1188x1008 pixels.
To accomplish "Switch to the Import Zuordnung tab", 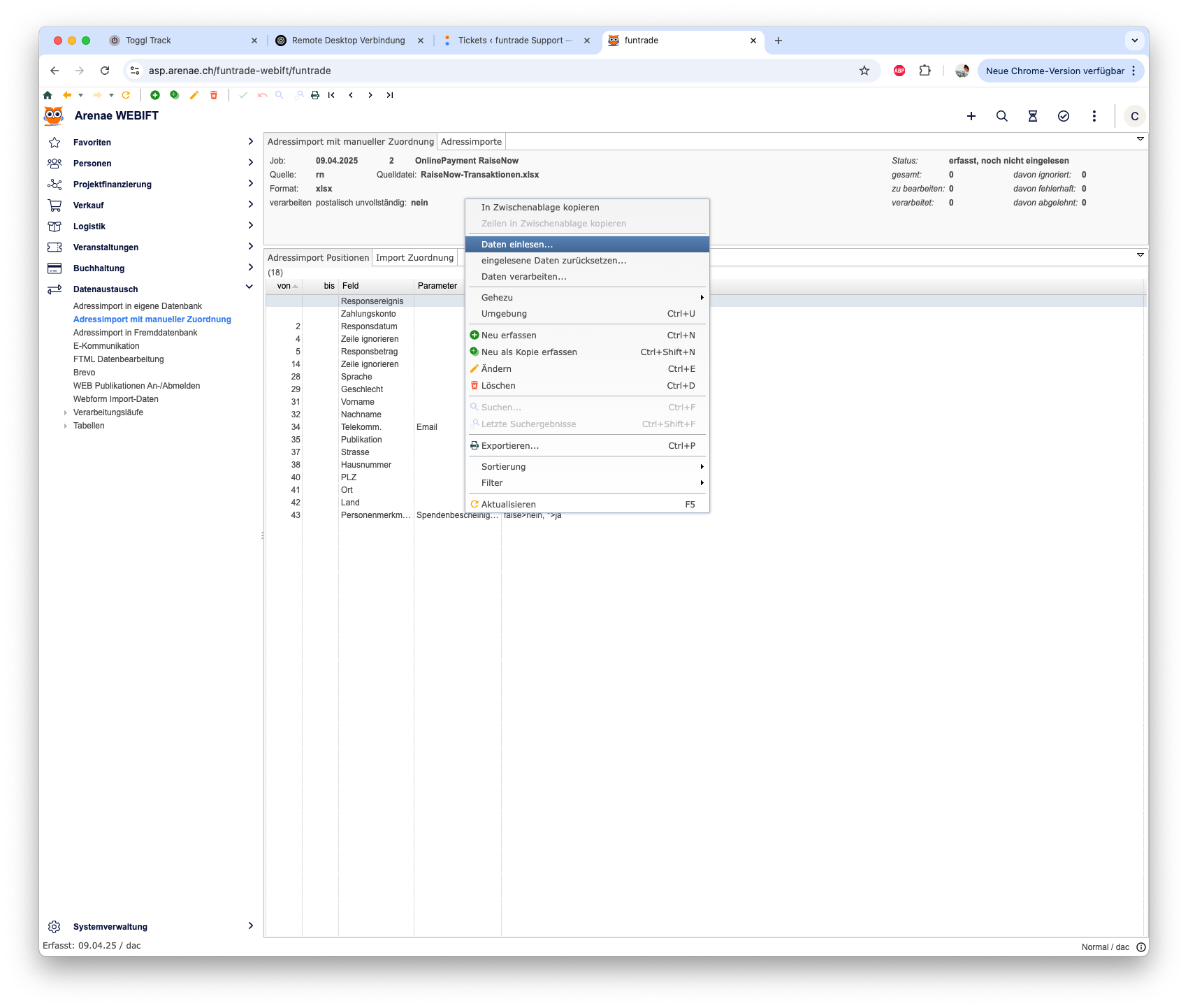I will [414, 258].
